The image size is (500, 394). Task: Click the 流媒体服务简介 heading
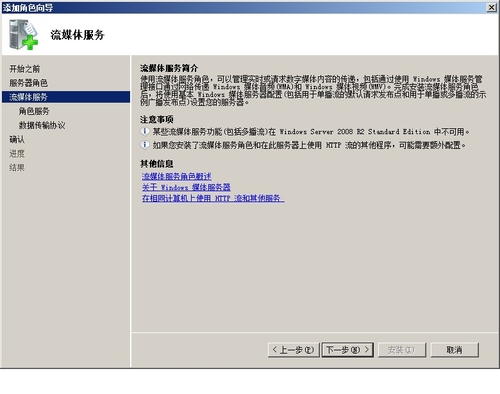coord(169,68)
